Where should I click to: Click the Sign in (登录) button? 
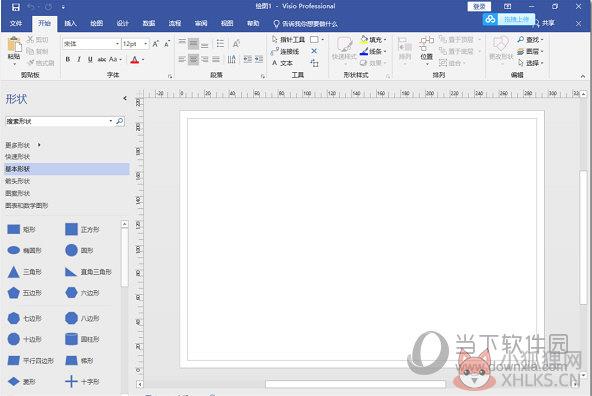[479, 7]
